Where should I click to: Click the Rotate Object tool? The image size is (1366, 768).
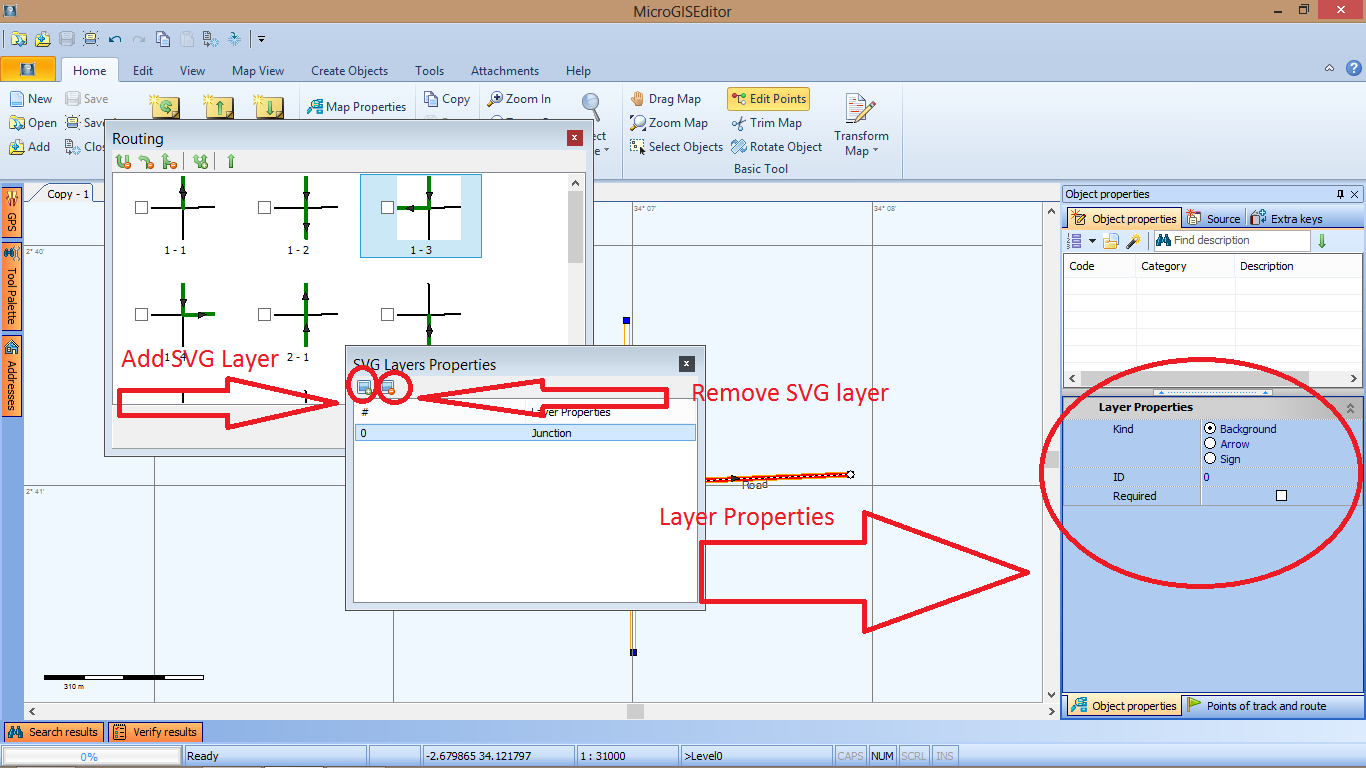coord(776,147)
